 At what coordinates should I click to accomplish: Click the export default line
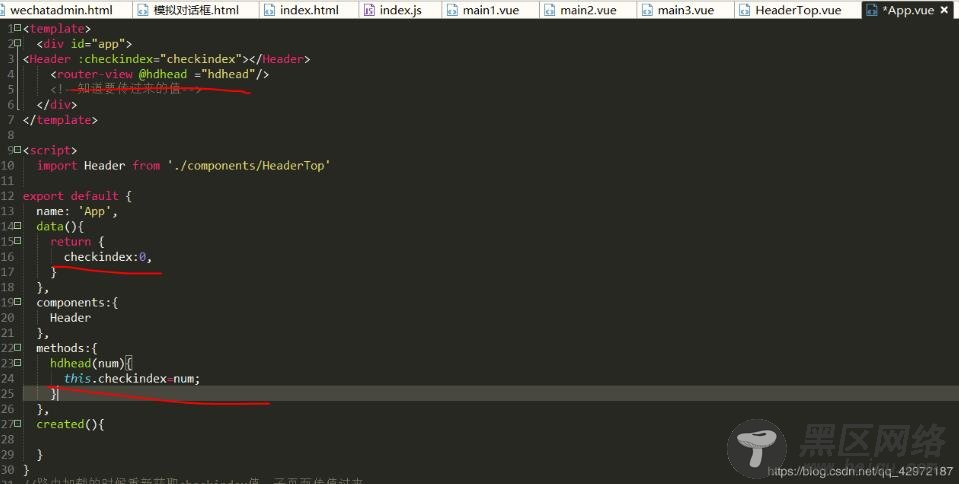click(77, 196)
